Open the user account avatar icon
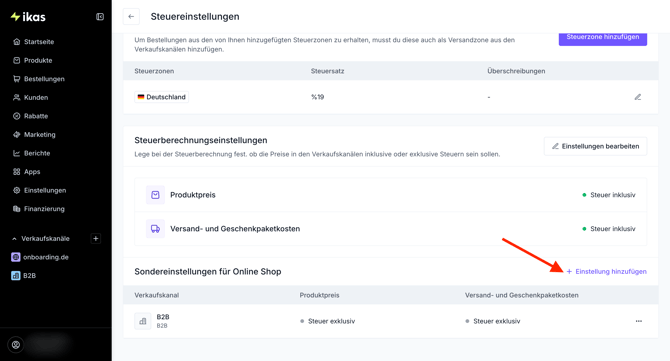This screenshot has height=361, width=670. pos(16,345)
